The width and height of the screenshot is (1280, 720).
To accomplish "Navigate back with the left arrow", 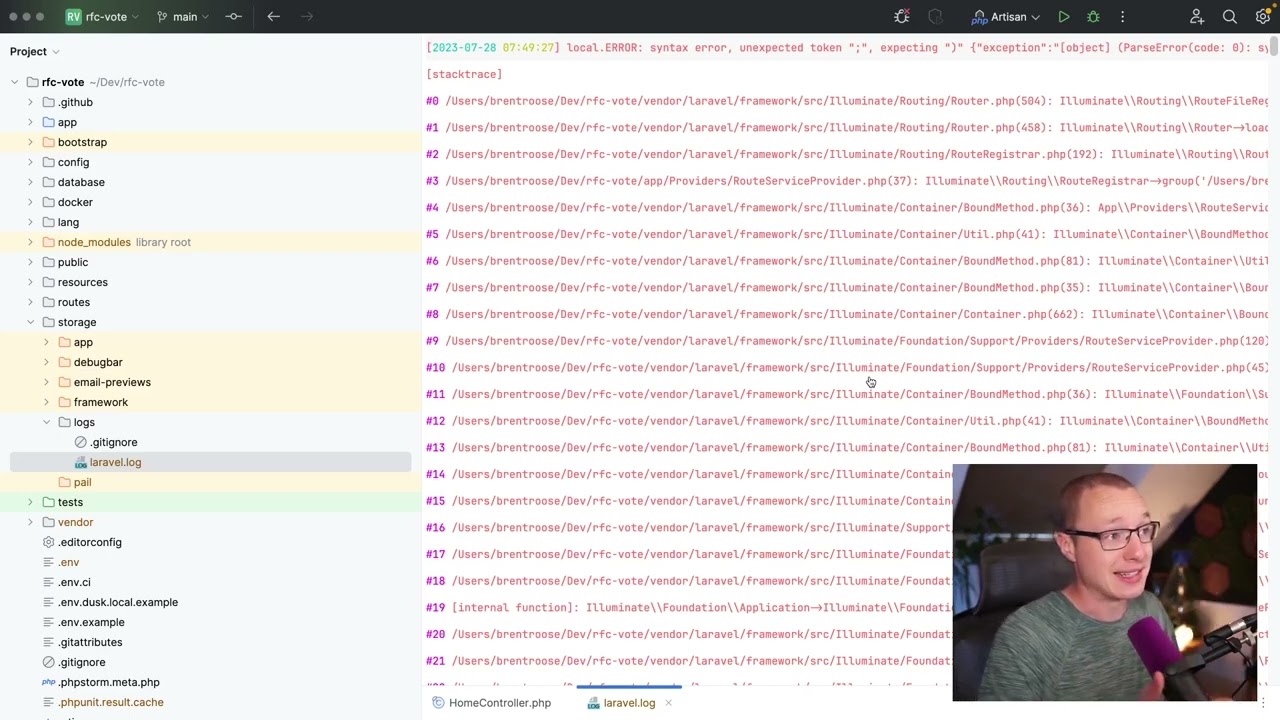I will click(273, 17).
